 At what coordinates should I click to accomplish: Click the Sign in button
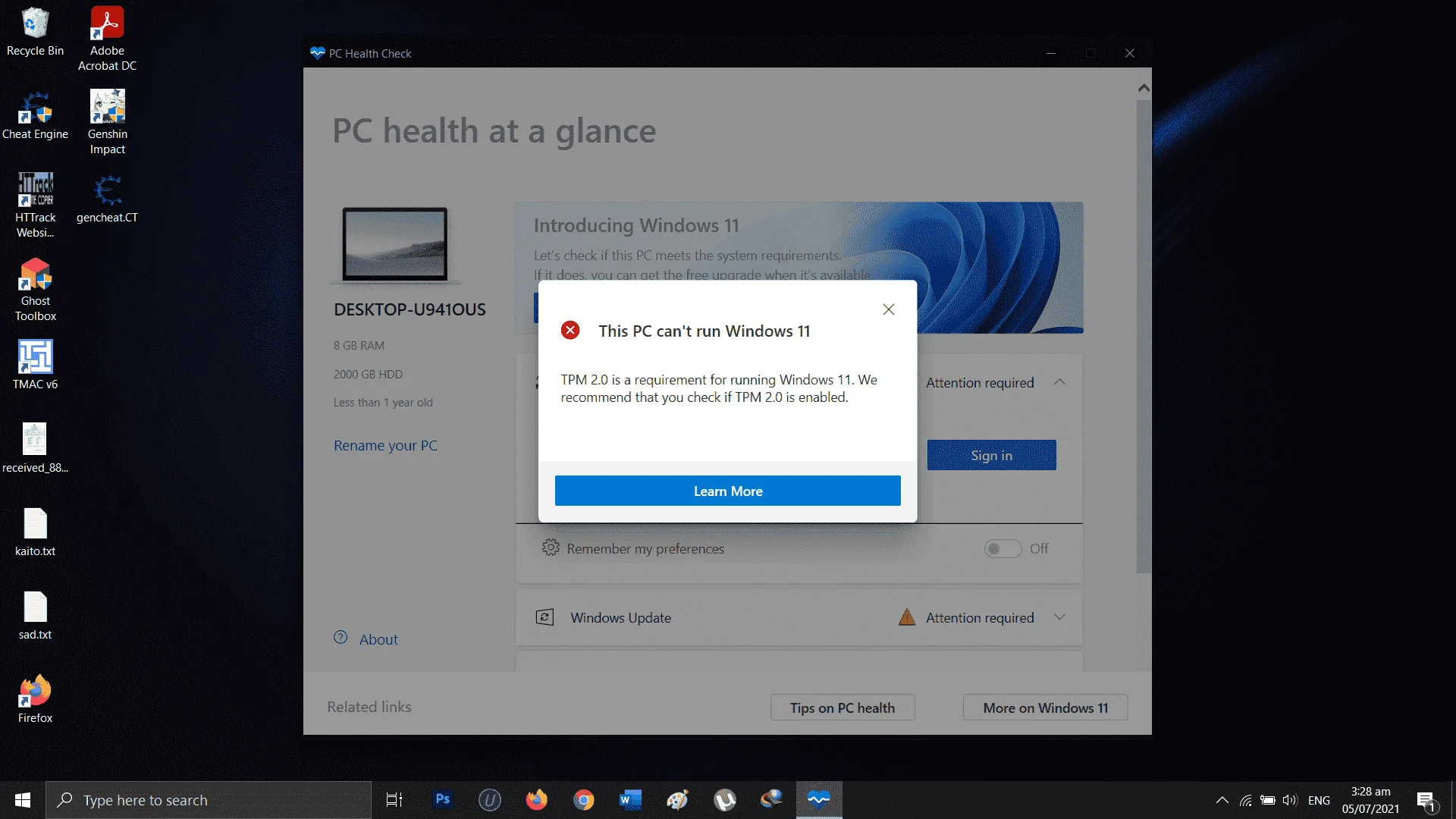pos(991,455)
